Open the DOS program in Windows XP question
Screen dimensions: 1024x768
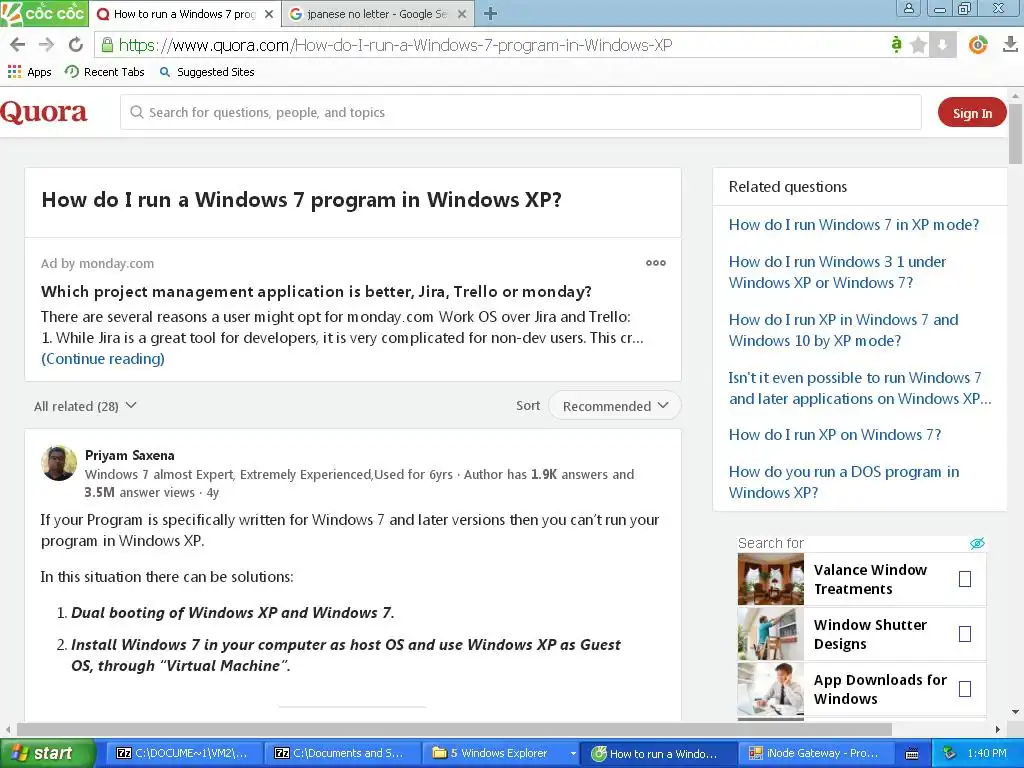click(844, 482)
